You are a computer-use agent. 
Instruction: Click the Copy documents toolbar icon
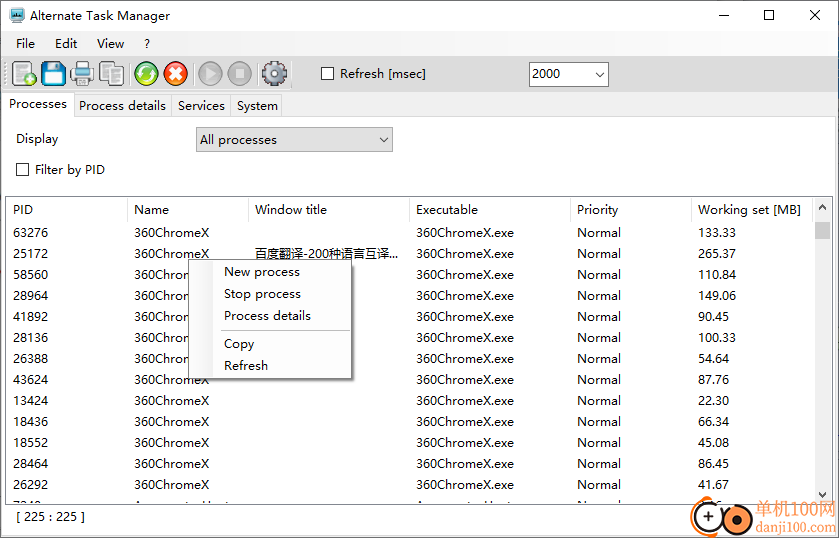(111, 74)
